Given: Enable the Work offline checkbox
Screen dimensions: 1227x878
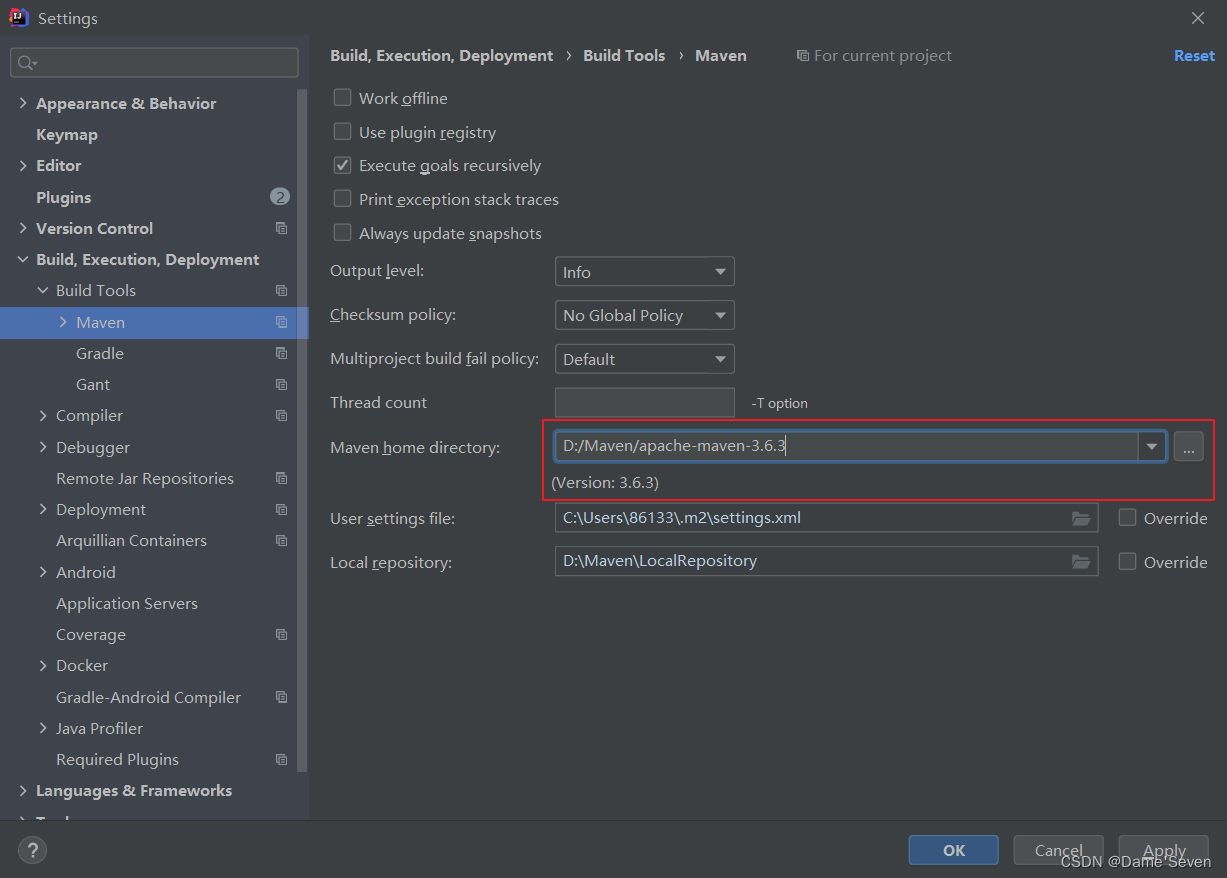Looking at the screenshot, I should [x=341, y=98].
